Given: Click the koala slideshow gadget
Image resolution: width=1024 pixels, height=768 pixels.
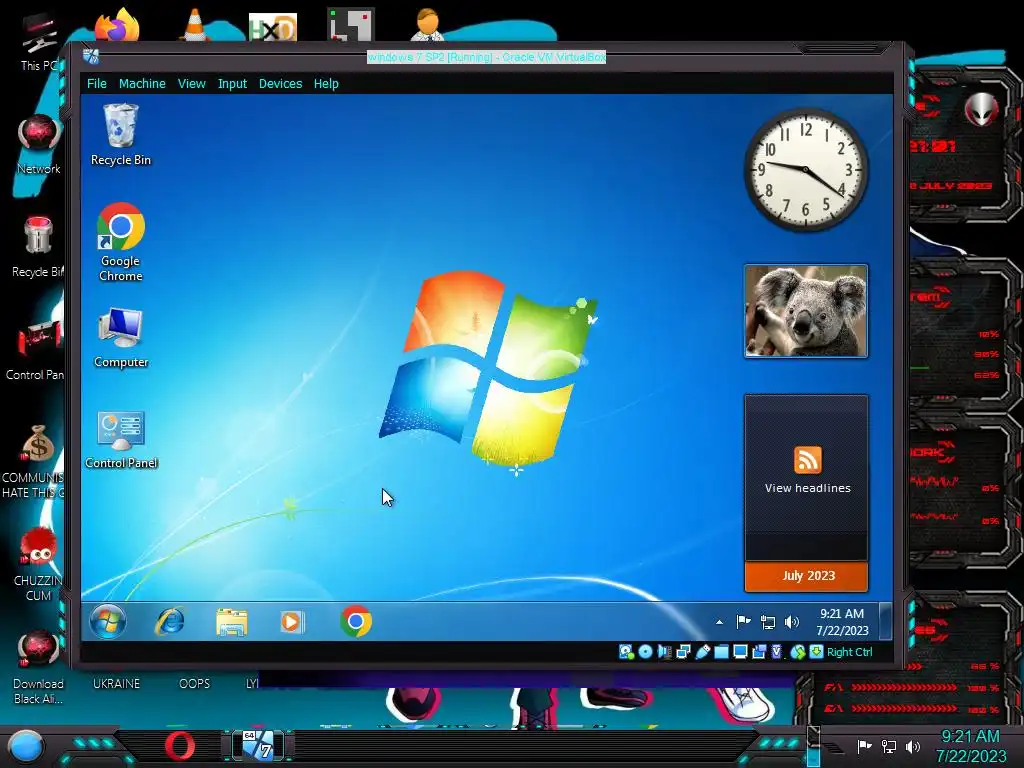Looking at the screenshot, I should point(806,311).
